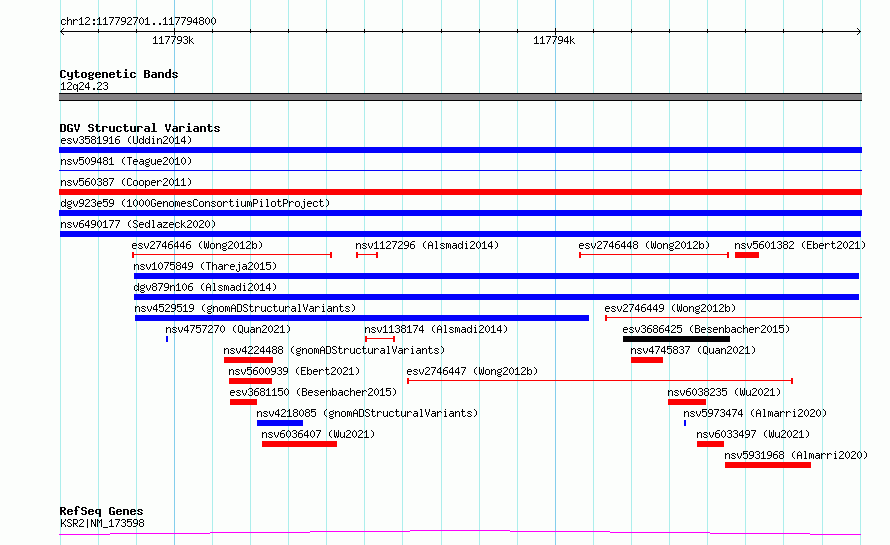Open the esv2746448 (Wong2012b) label
Viewport: 890px width, 545px height.
click(644, 245)
